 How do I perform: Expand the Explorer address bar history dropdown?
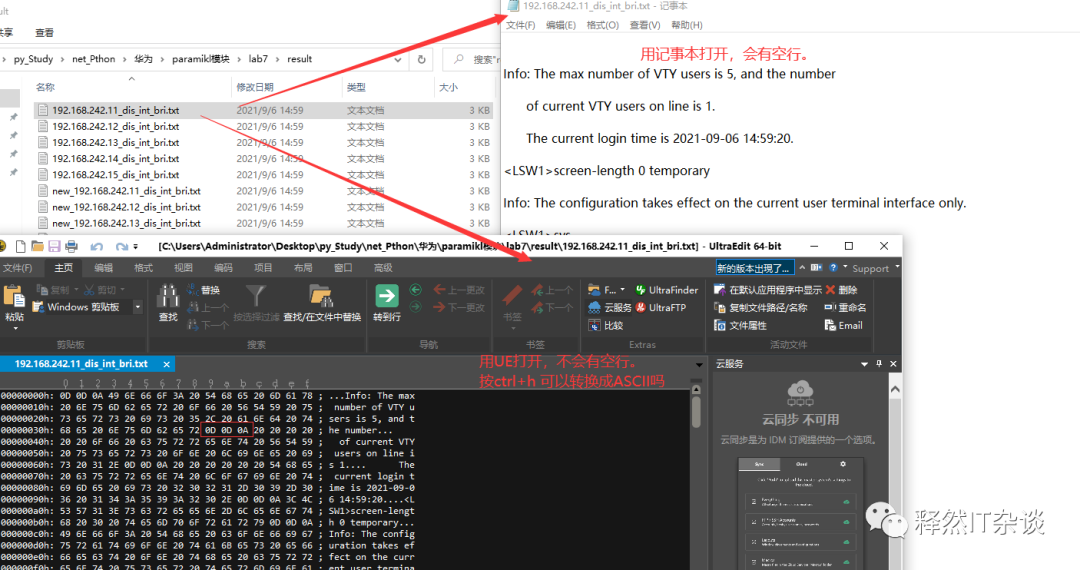point(397,59)
